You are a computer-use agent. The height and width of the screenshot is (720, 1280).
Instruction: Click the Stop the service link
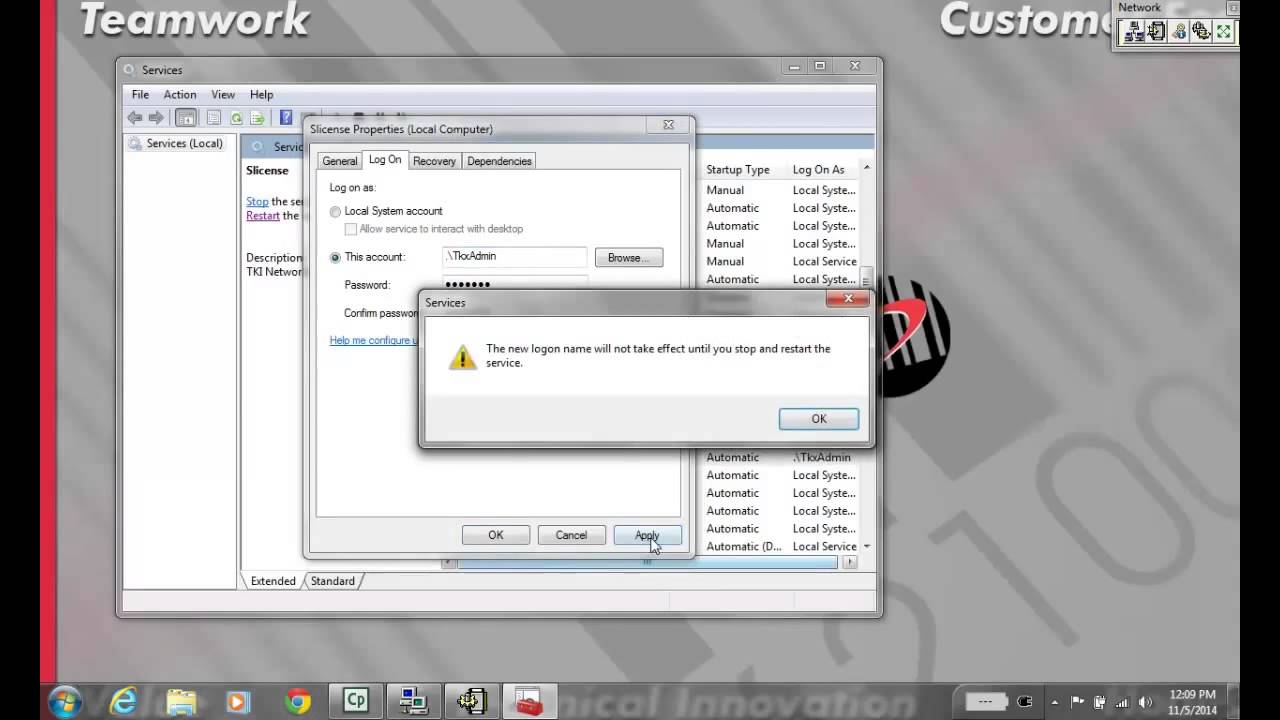click(257, 201)
